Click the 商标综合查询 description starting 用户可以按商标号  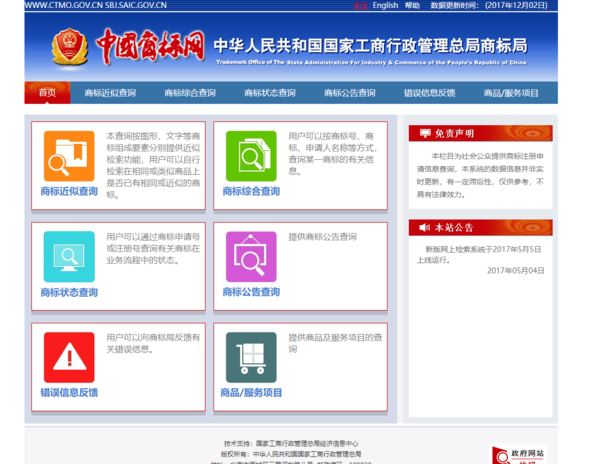tap(333, 153)
